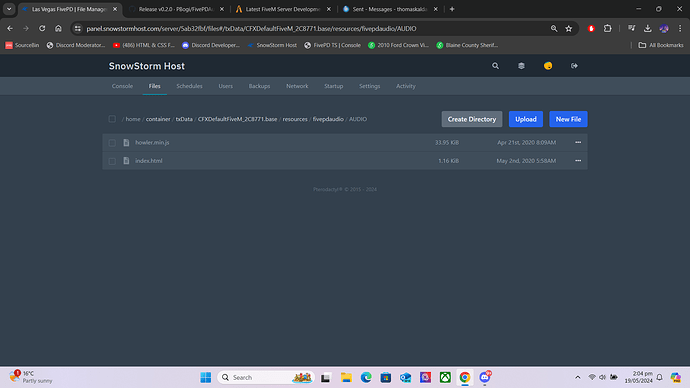The height and width of the screenshot is (388, 690).
Task: Open the account avatar icon in header
Action: pos(548,66)
